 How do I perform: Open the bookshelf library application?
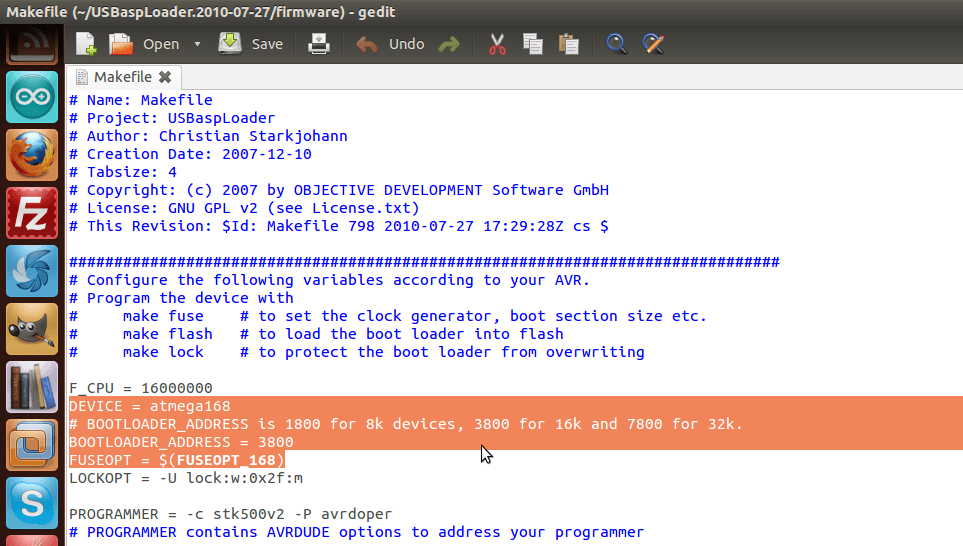click(x=32, y=387)
